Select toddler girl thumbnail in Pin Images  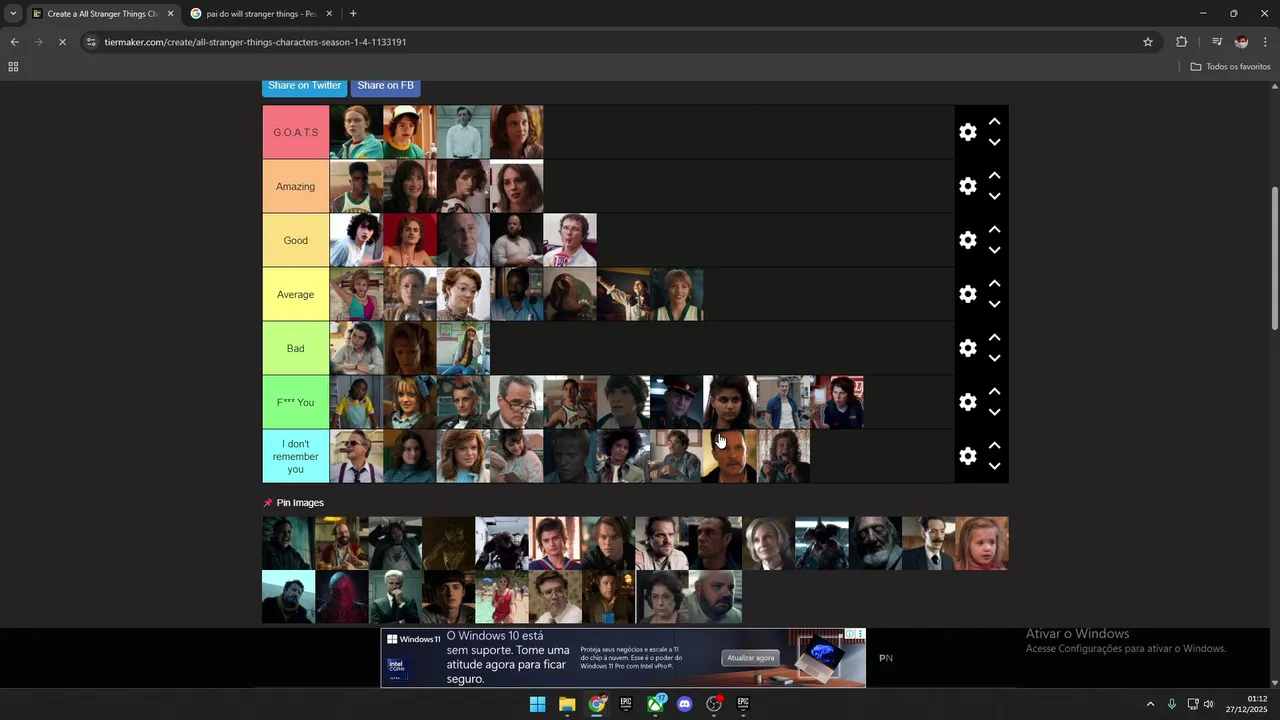981,543
